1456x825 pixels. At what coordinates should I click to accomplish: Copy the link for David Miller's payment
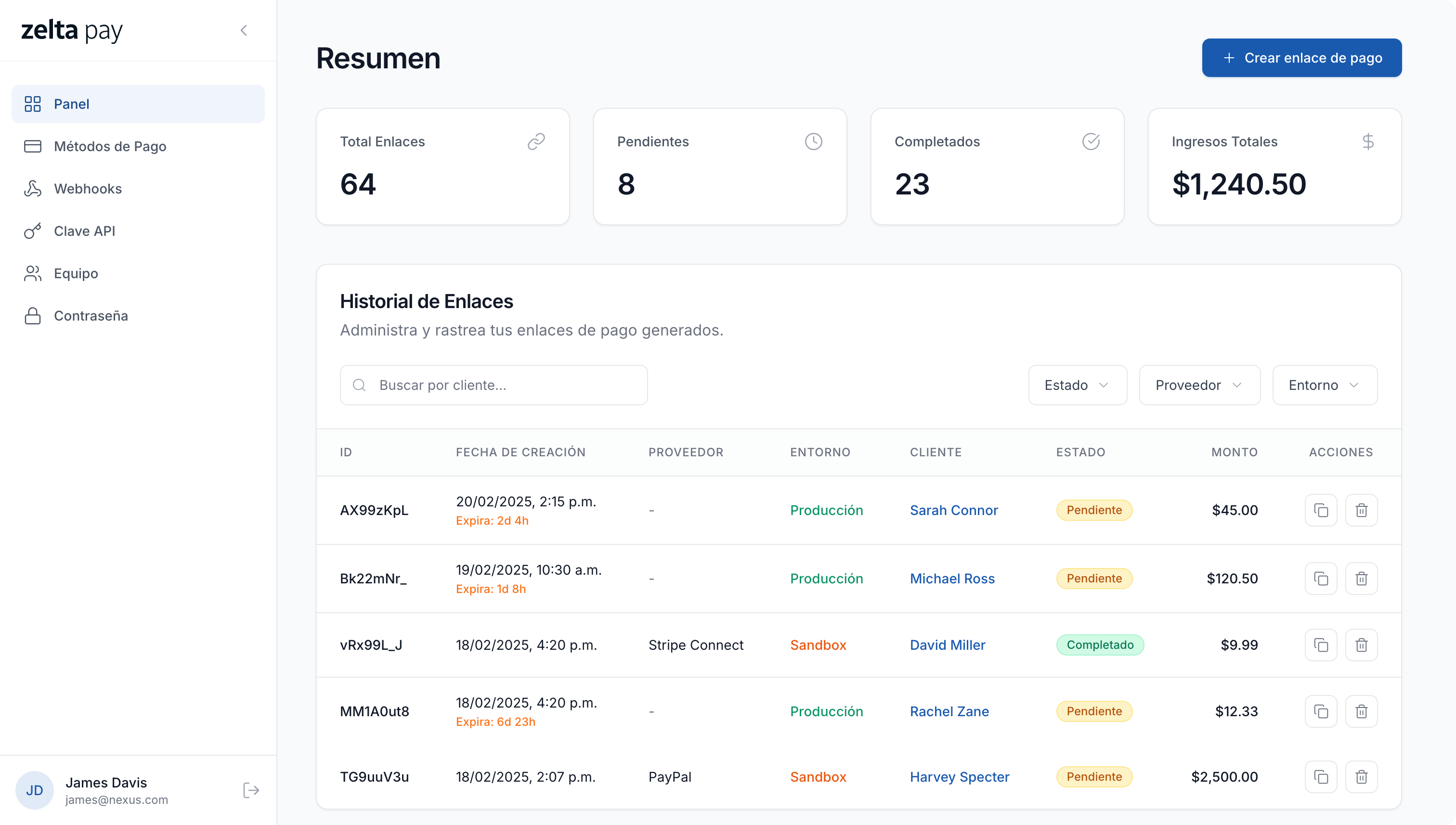1321,645
